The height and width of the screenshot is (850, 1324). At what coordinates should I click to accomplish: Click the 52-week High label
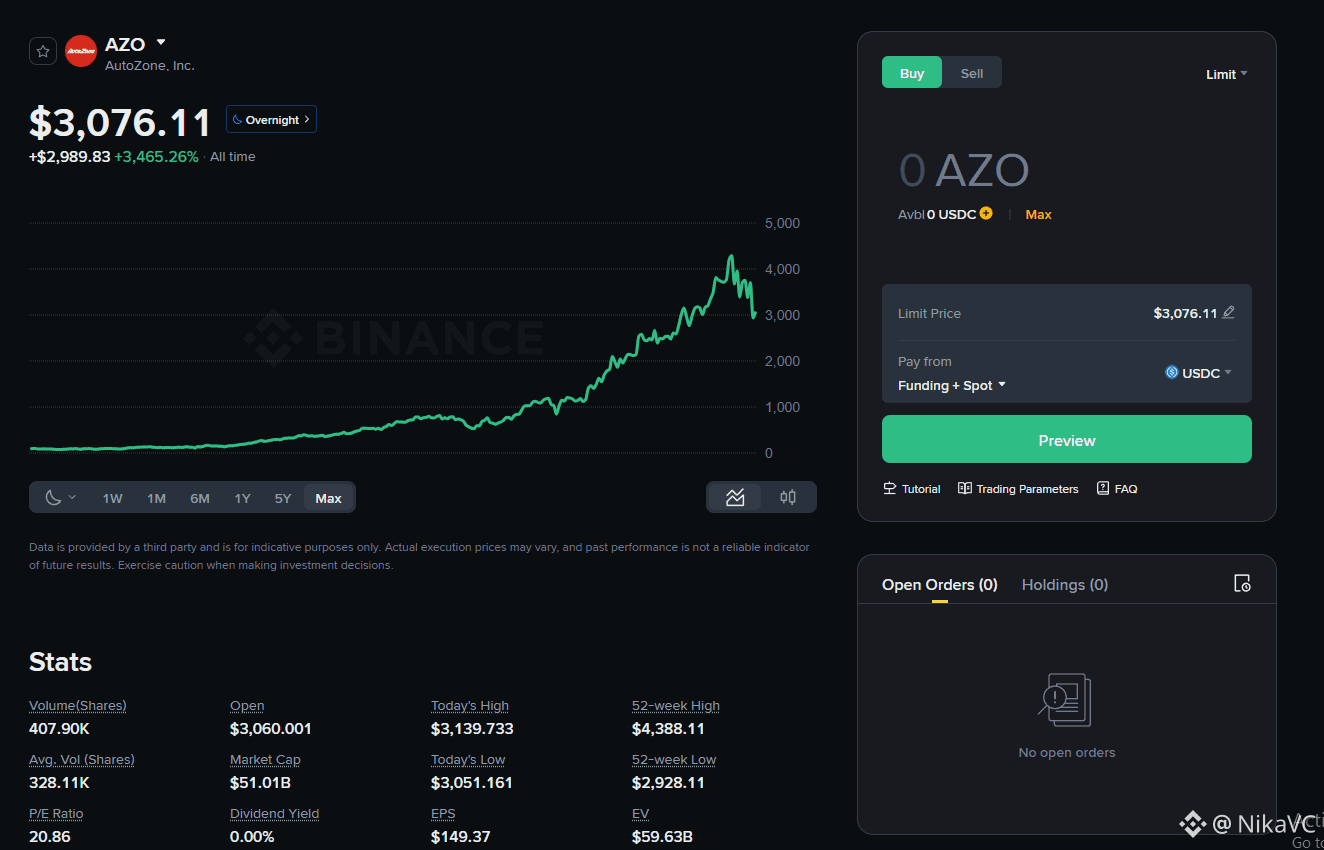pos(676,705)
